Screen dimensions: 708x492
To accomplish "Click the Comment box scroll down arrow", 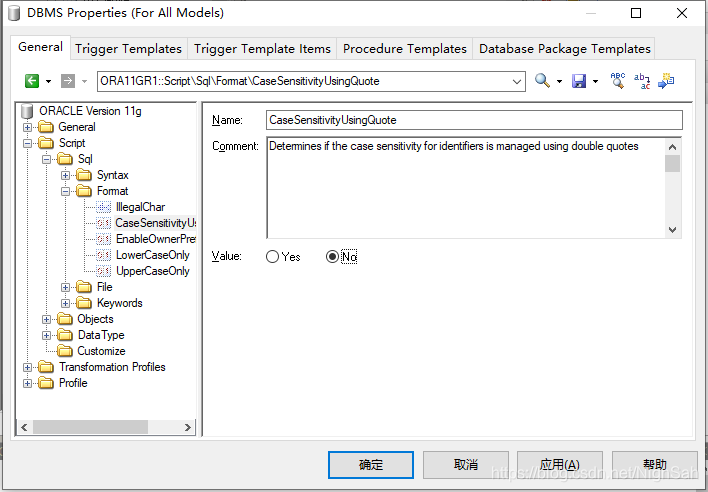I will tap(672, 230).
